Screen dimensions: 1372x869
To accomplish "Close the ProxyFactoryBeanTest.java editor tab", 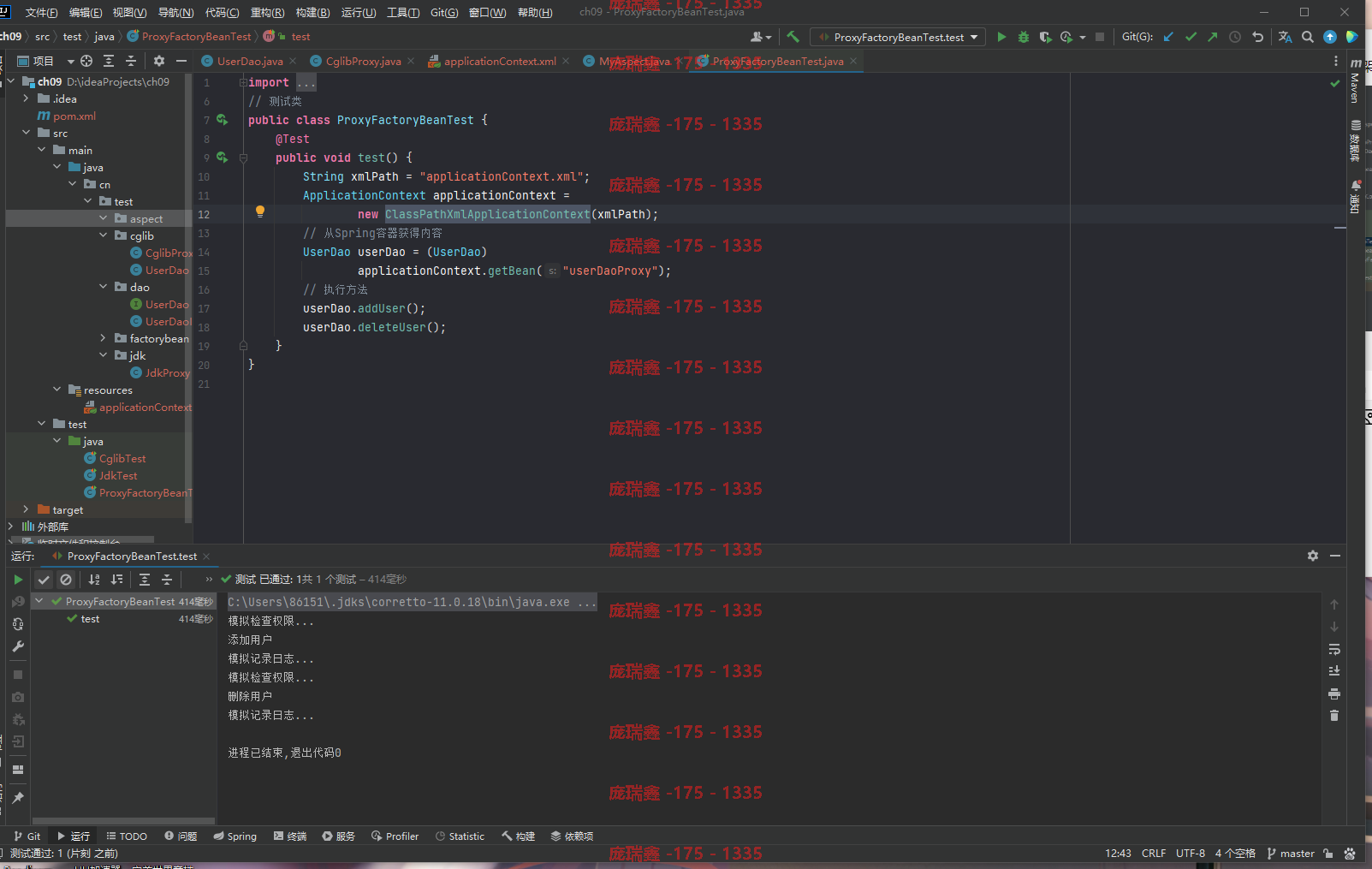I will (x=853, y=61).
